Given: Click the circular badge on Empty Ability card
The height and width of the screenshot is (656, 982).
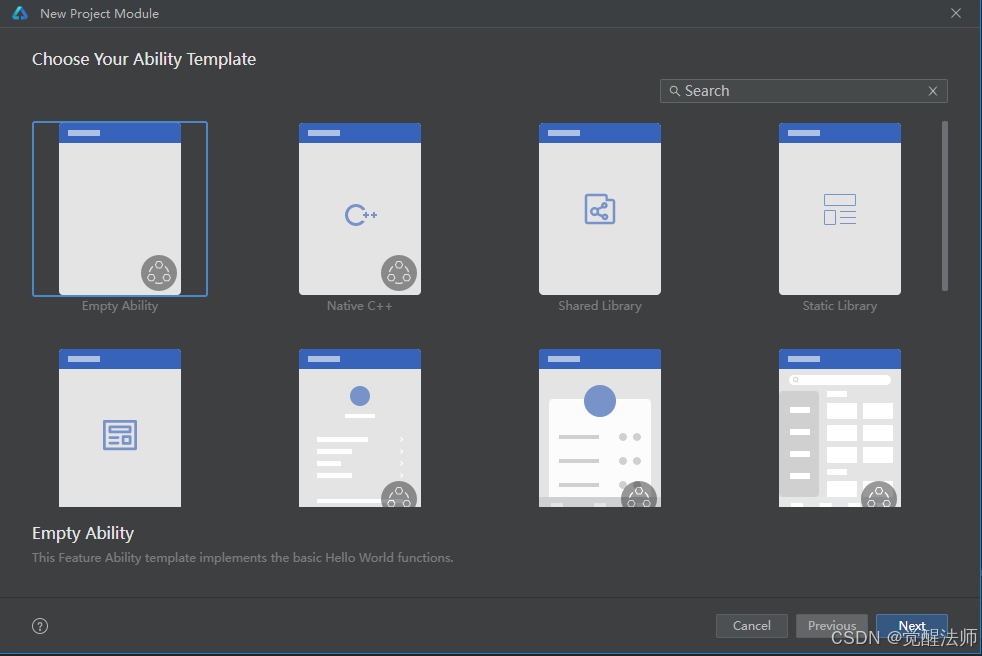Looking at the screenshot, I should (x=159, y=273).
